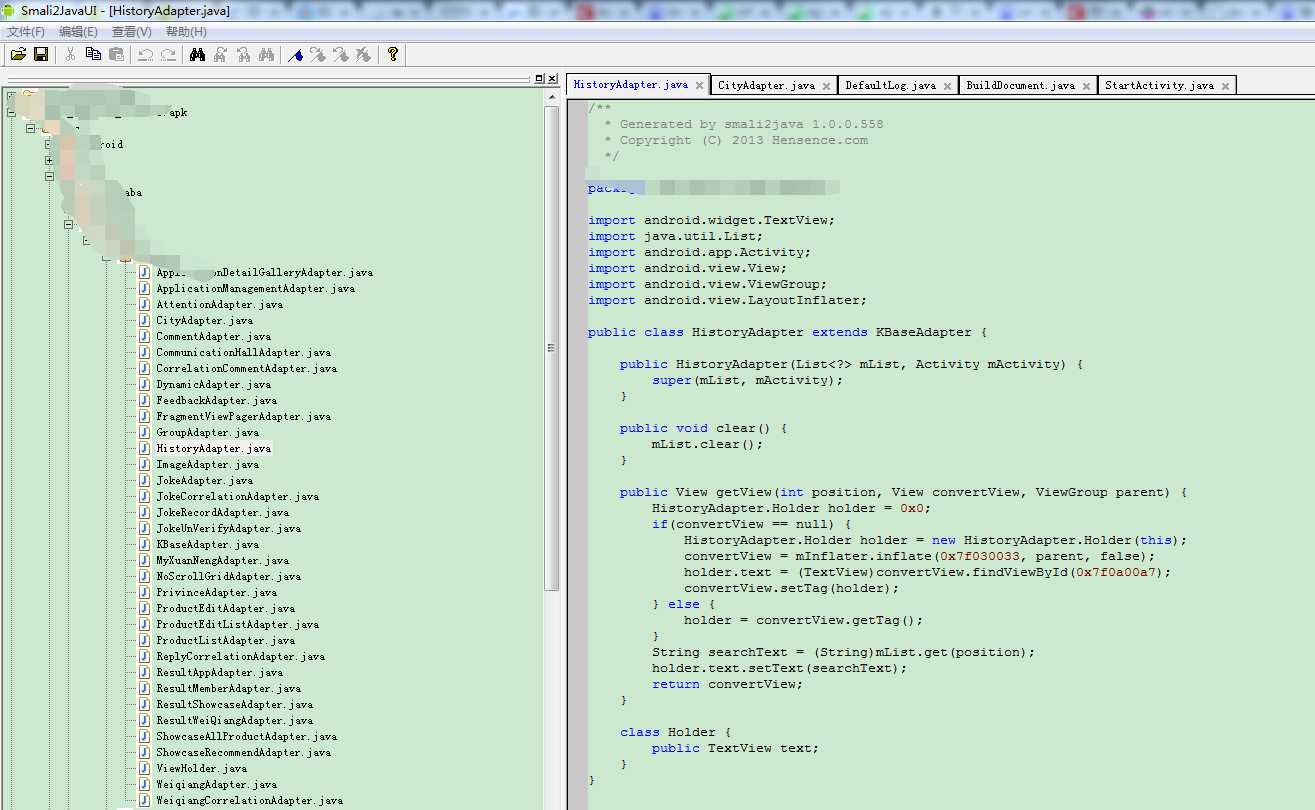Click the first grayed-out binoculars icon
The width and height of the screenshot is (1315, 810).
220,54
